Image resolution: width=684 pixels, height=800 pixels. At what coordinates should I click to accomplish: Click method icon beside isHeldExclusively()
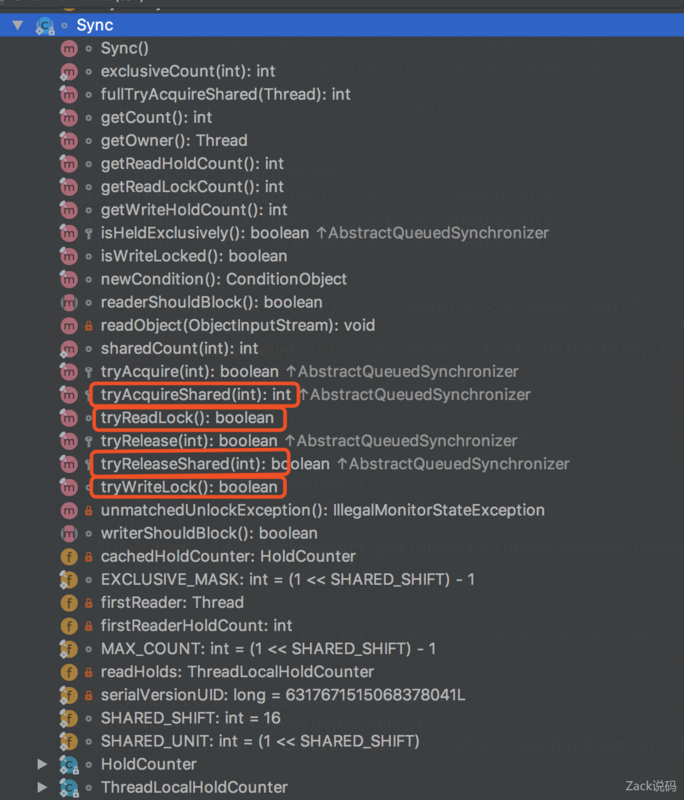tap(69, 233)
